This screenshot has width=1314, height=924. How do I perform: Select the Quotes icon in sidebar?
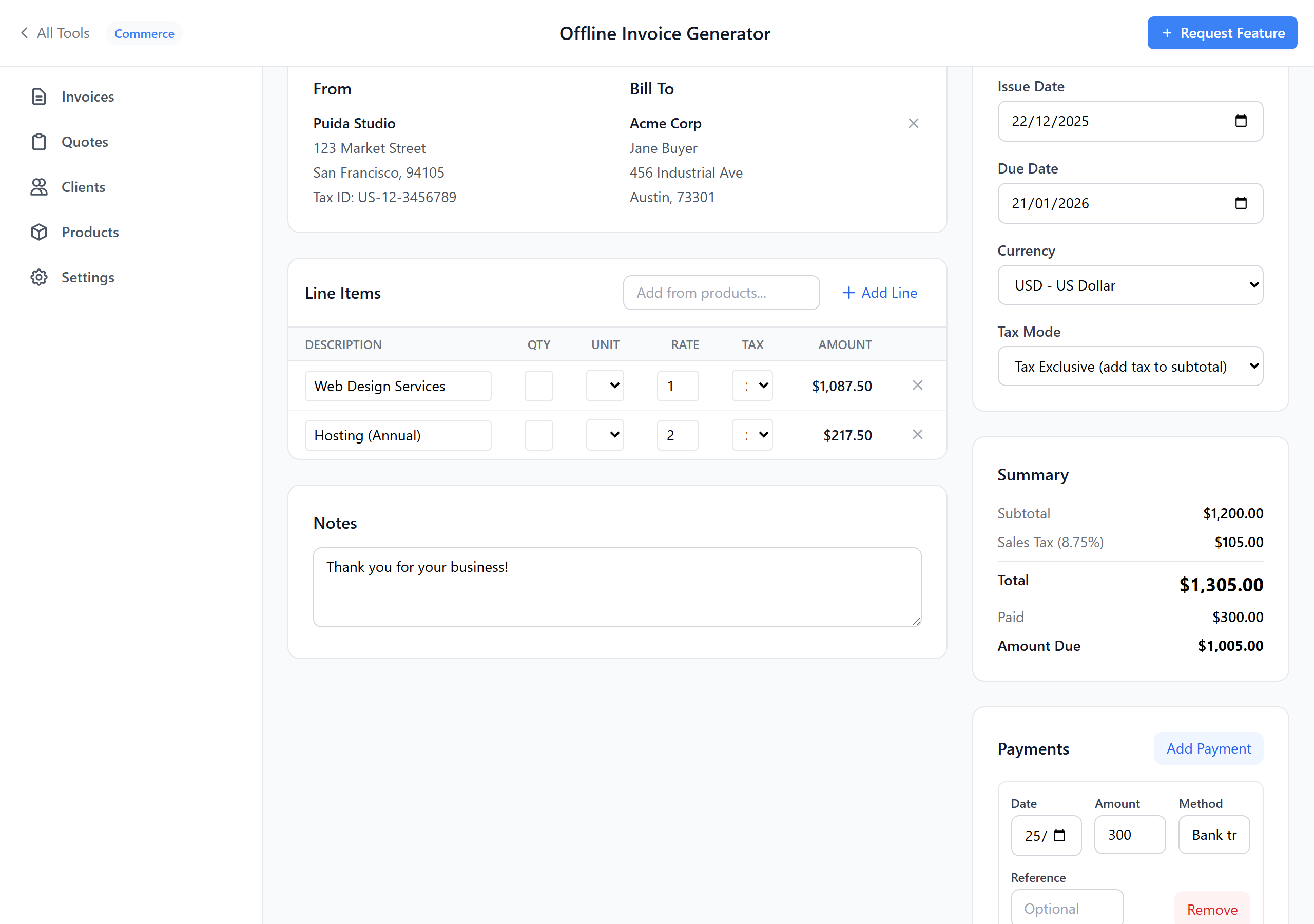click(39, 141)
